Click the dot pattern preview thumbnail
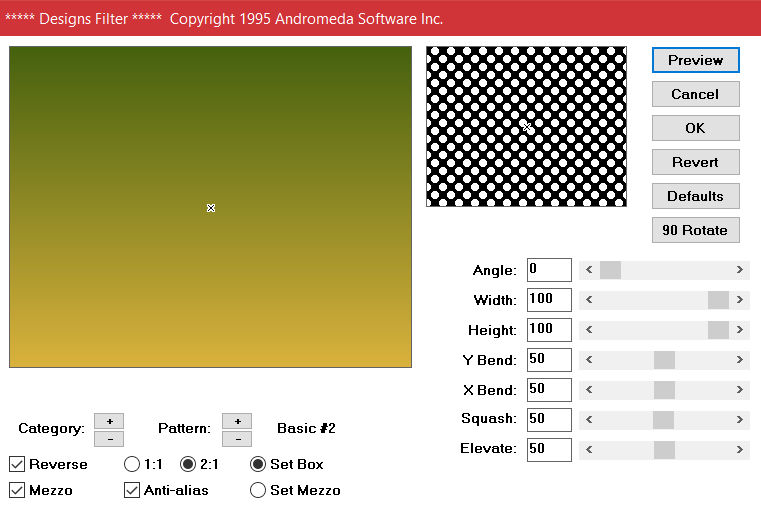This screenshot has height=509, width=761. click(x=526, y=126)
